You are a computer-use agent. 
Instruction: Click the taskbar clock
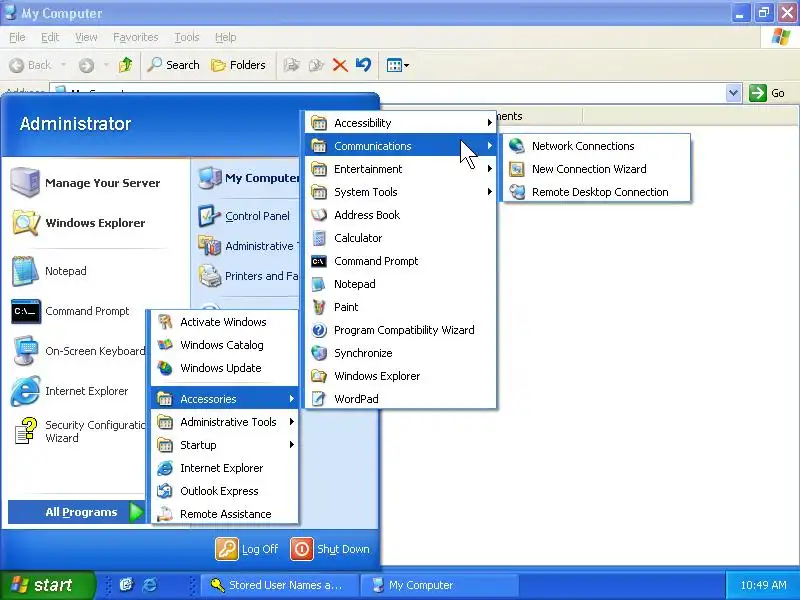pyautogui.click(x=763, y=585)
